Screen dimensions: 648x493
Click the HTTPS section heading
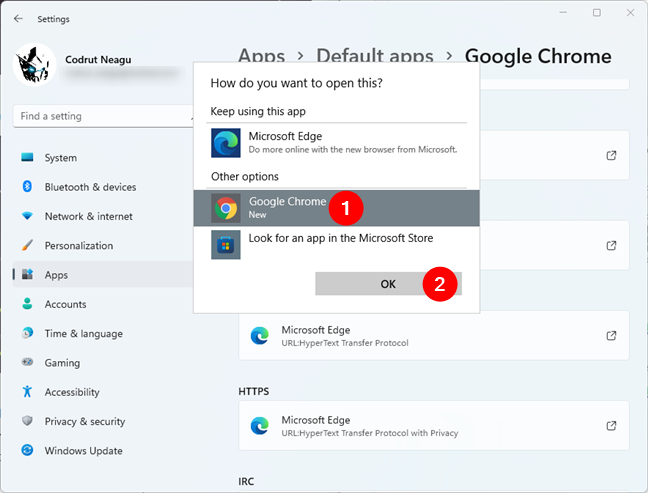pos(254,391)
